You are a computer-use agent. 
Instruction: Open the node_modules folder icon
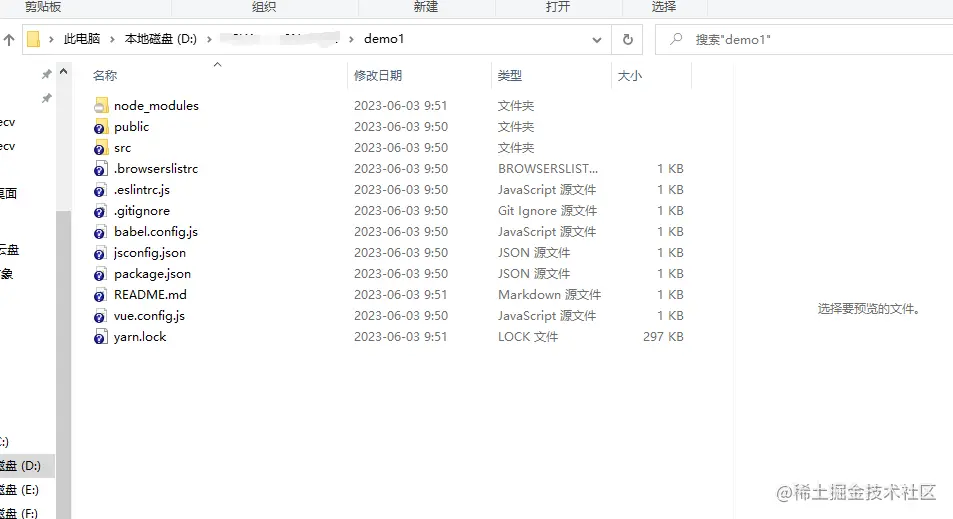[x=101, y=106]
